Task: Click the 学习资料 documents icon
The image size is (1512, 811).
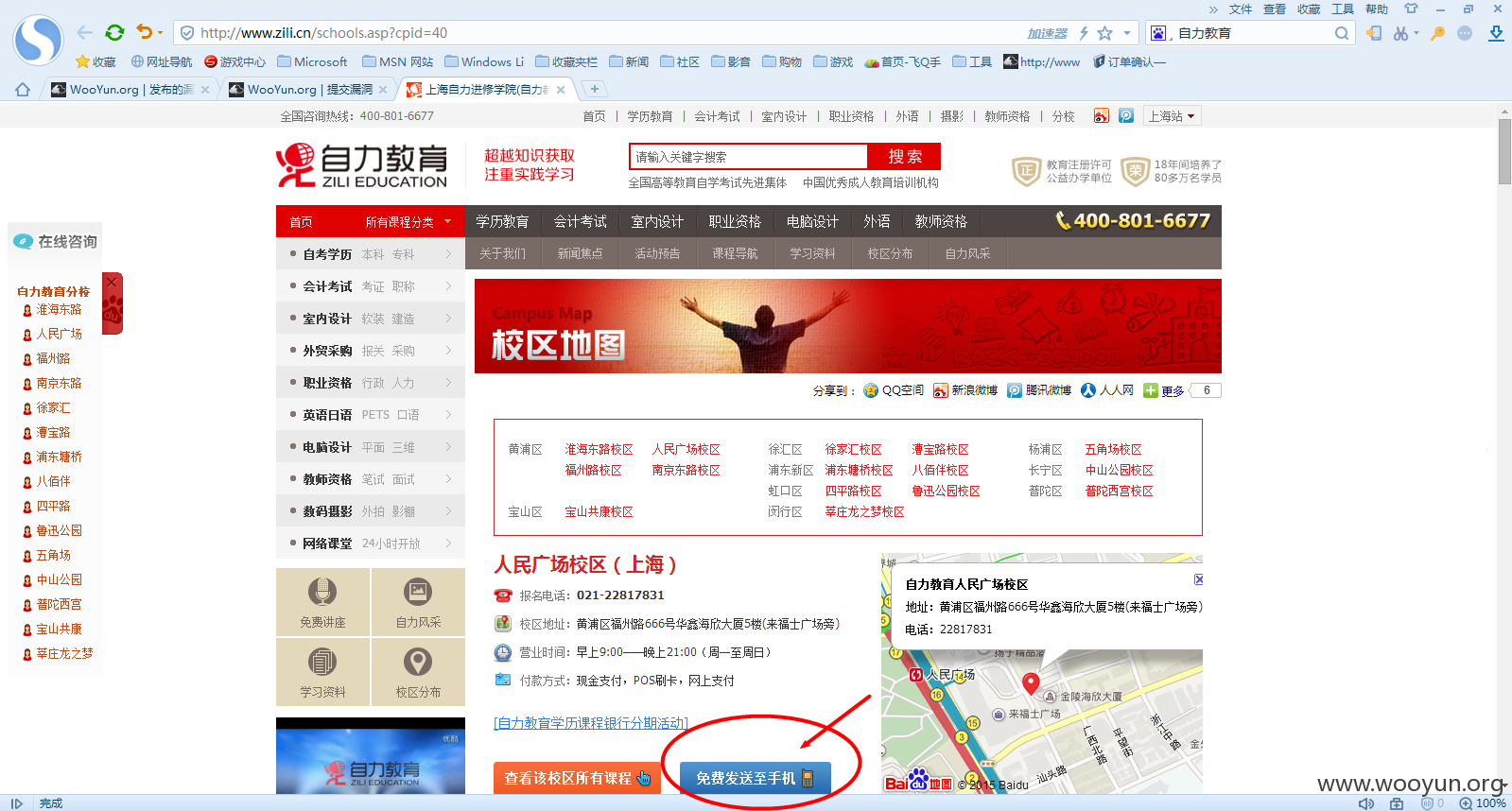Action: coord(322,662)
